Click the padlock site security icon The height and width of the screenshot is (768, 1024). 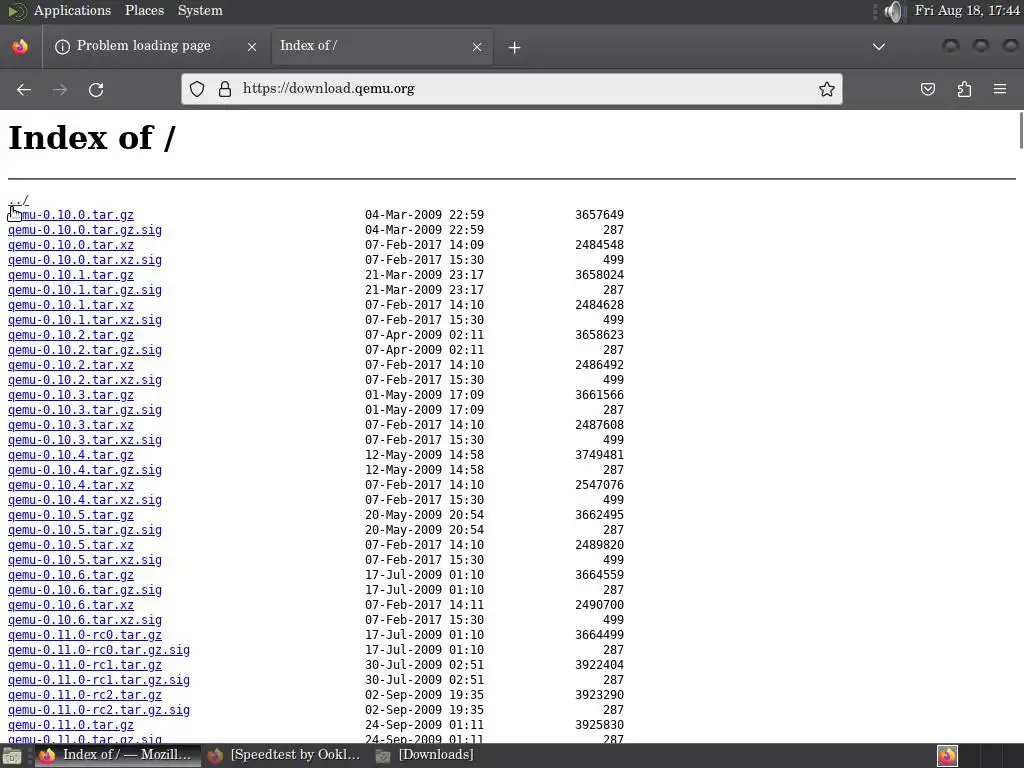(x=225, y=89)
